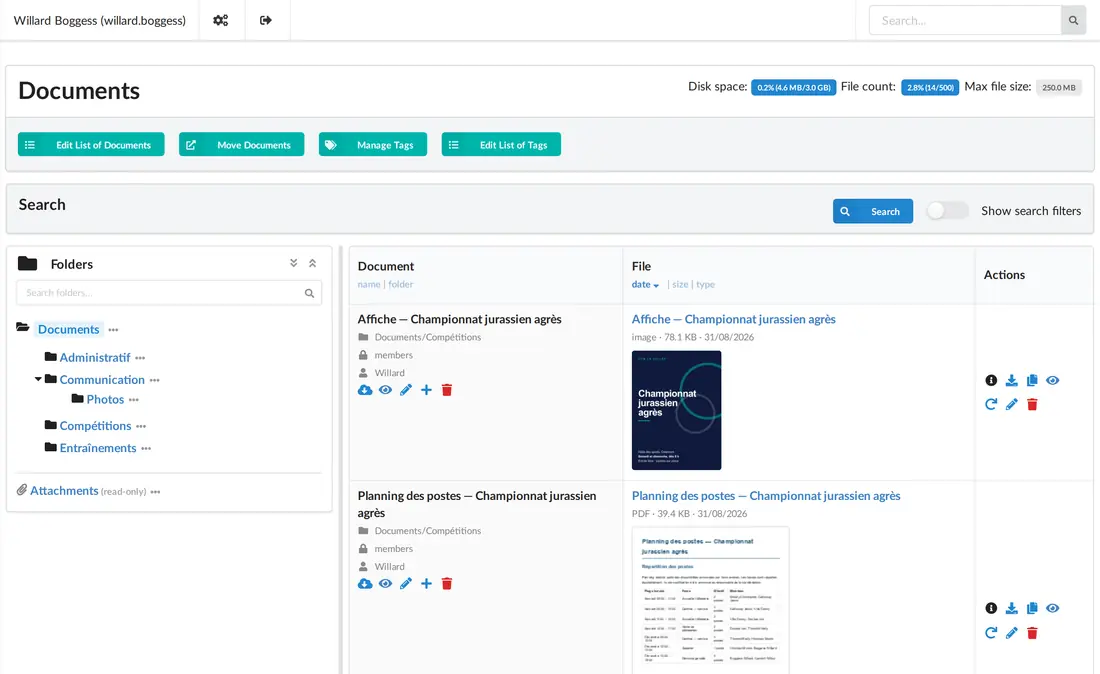Open options menu next to Compétitions folder

(141, 426)
